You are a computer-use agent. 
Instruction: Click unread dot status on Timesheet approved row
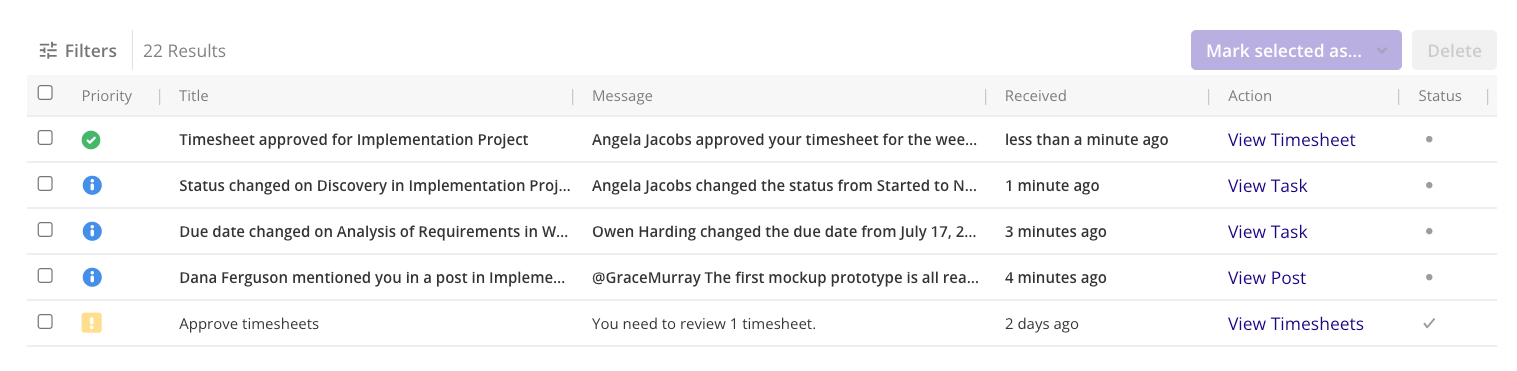tap(1429, 140)
